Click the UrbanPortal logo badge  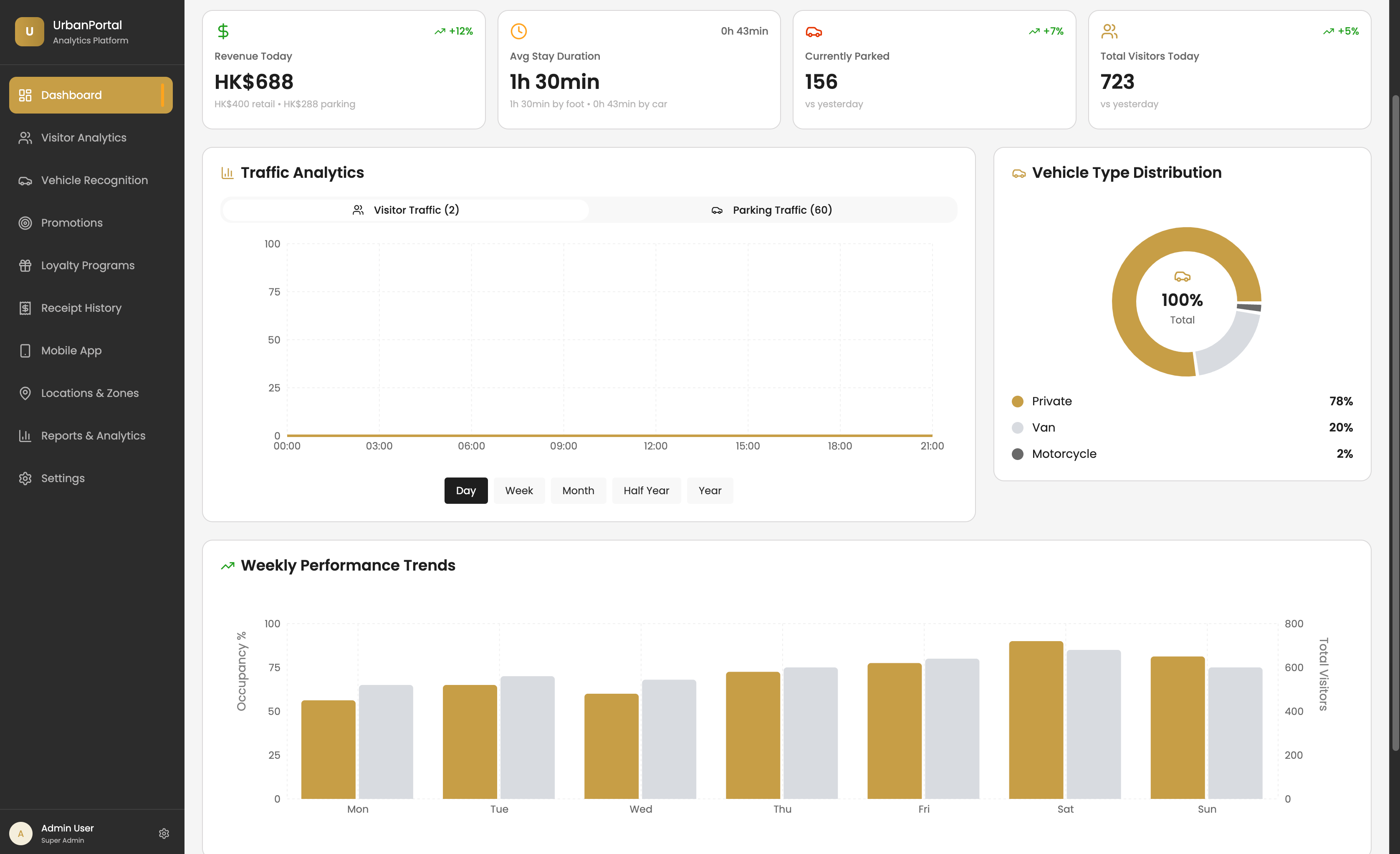(x=29, y=31)
